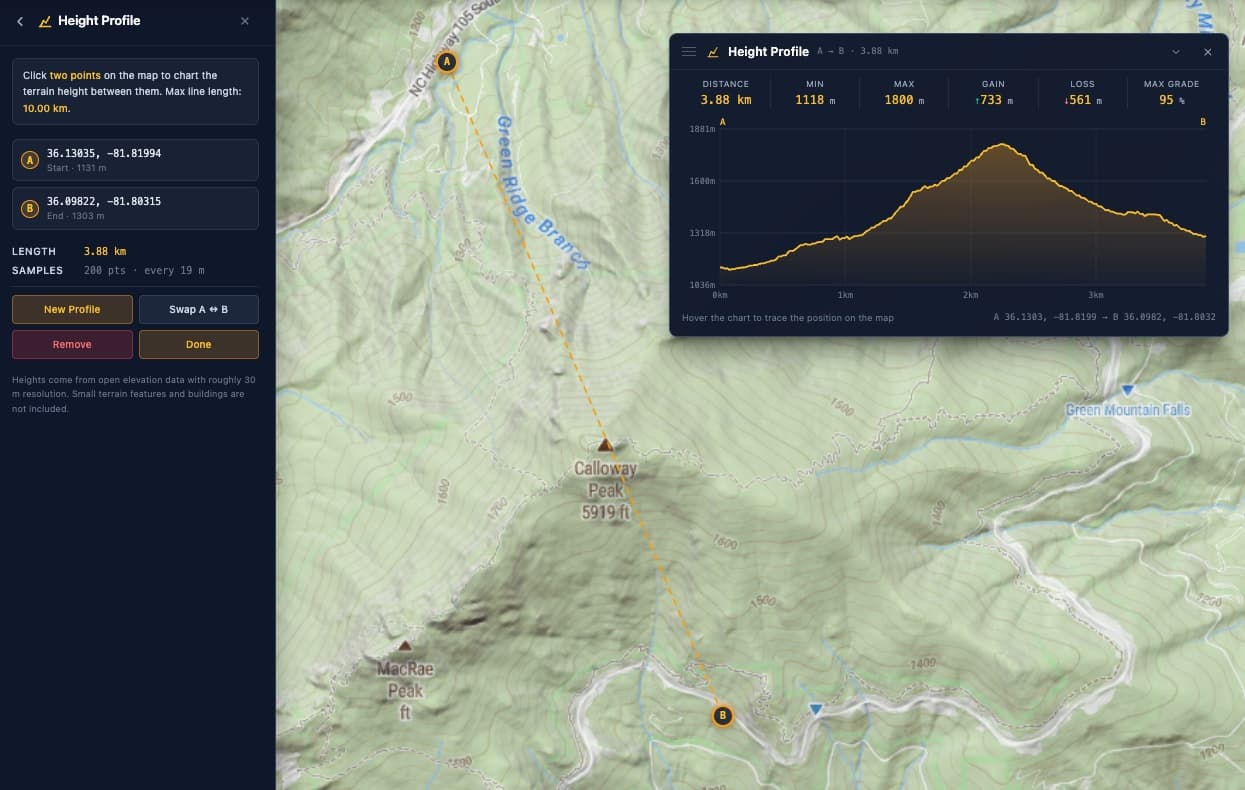Click marker B on the map

(722, 715)
